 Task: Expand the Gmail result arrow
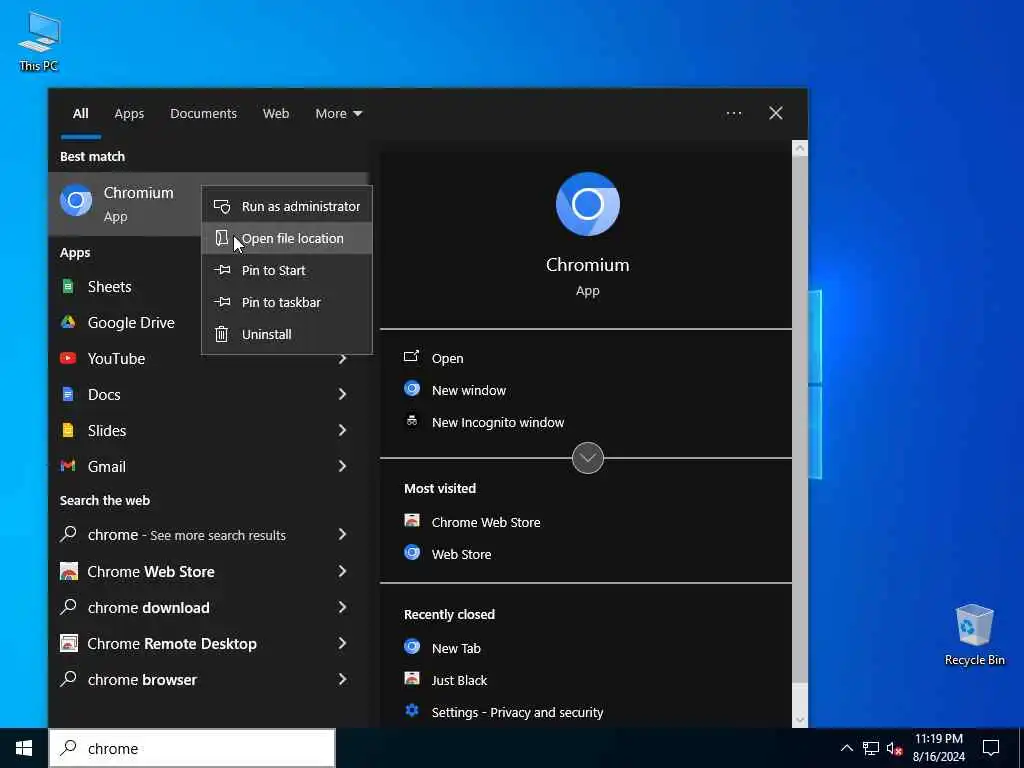click(342, 466)
